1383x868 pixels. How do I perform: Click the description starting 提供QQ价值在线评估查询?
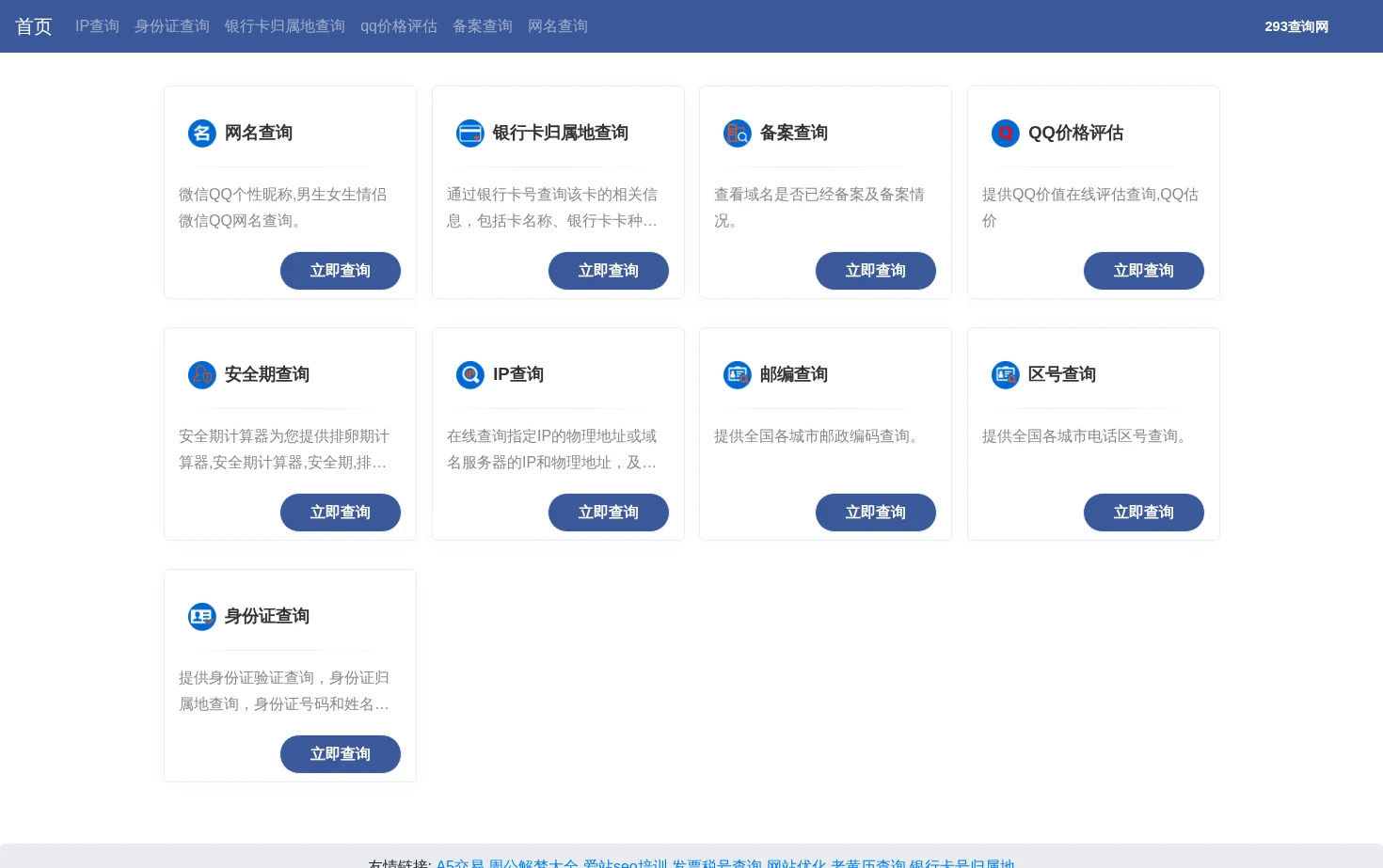point(1090,208)
